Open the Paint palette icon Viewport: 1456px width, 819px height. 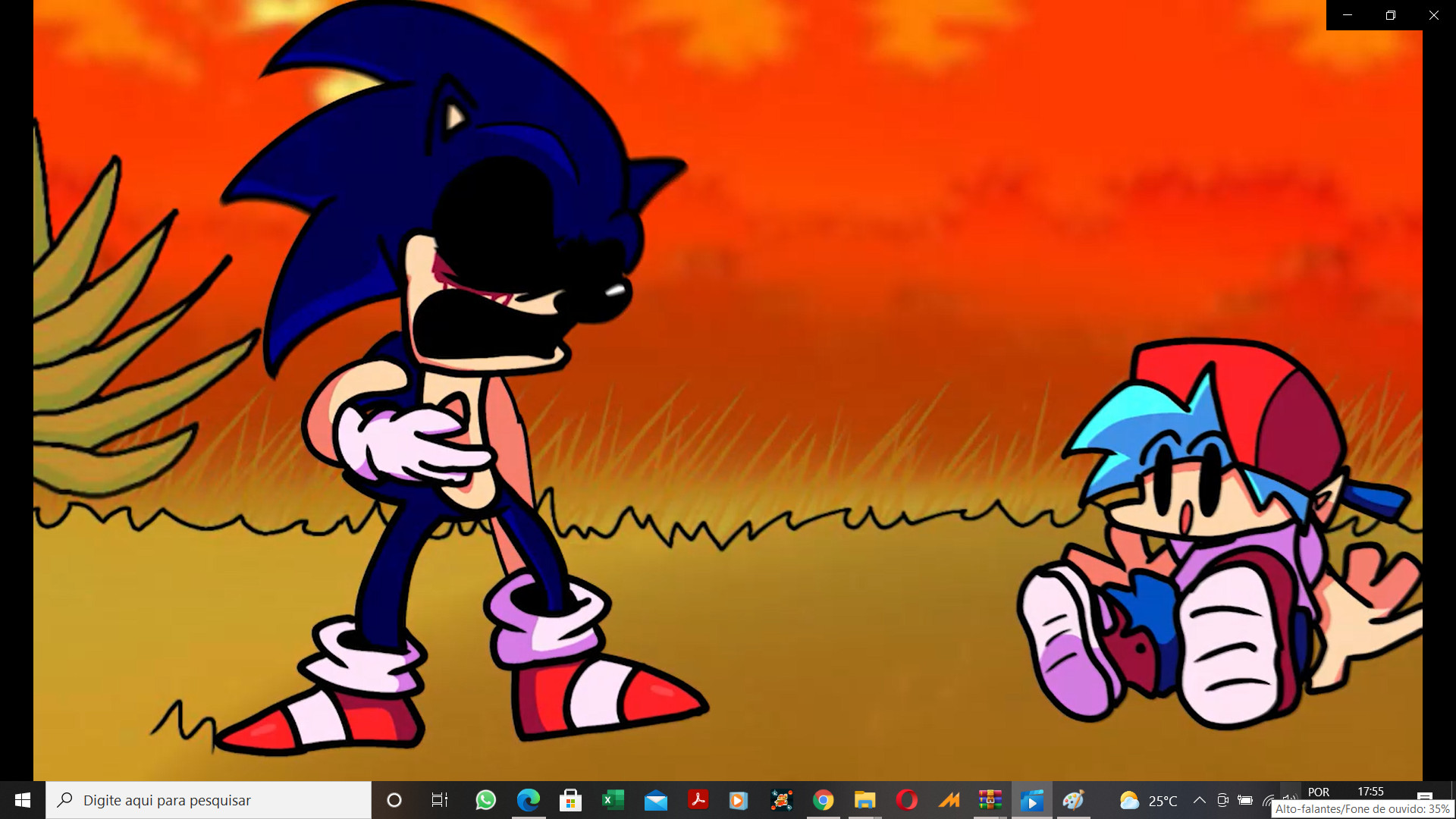pyautogui.click(x=1073, y=800)
